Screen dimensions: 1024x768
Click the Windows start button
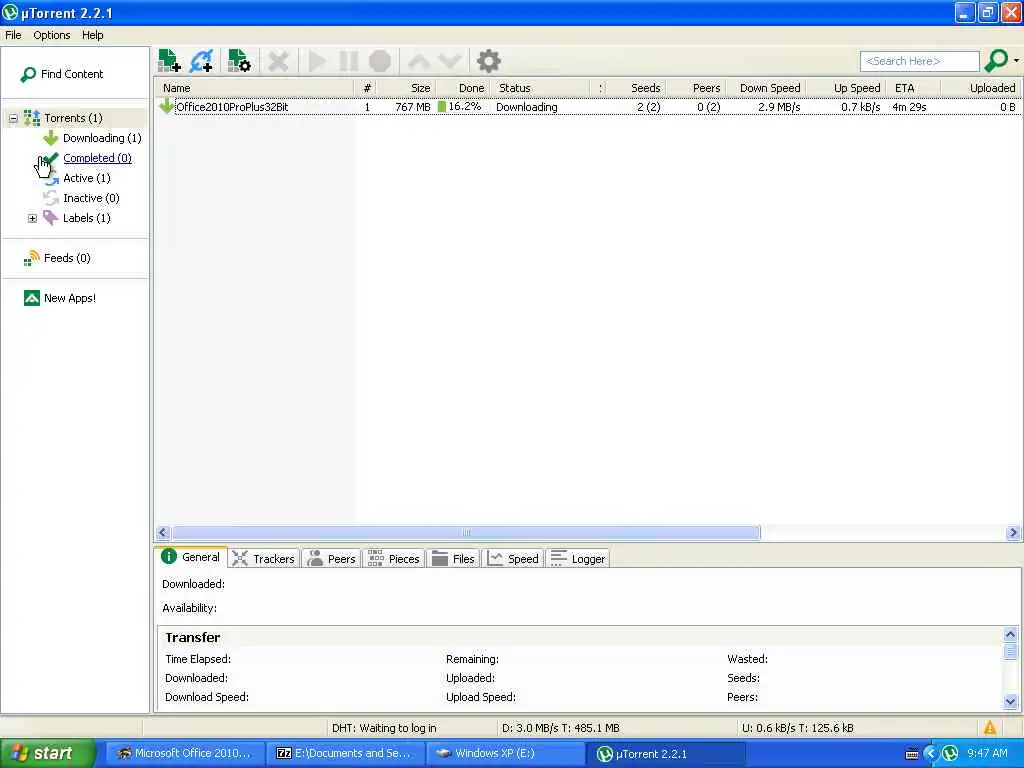[47, 754]
